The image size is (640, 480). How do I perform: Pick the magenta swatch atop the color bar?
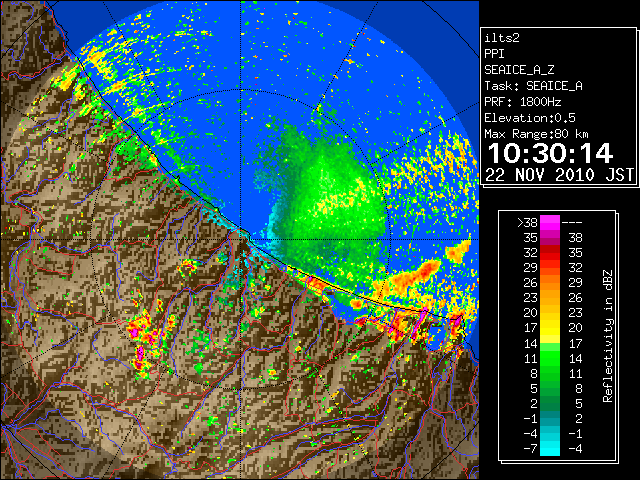(550, 223)
